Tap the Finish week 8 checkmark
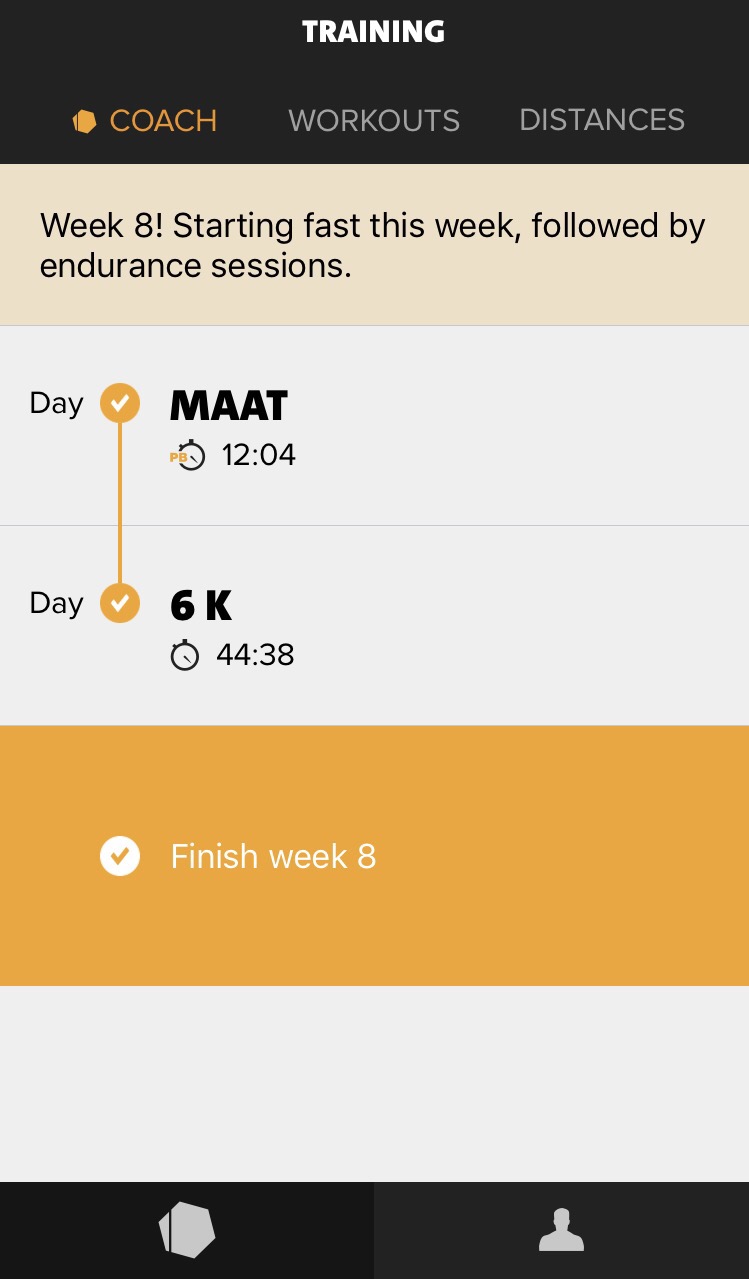 pos(120,857)
